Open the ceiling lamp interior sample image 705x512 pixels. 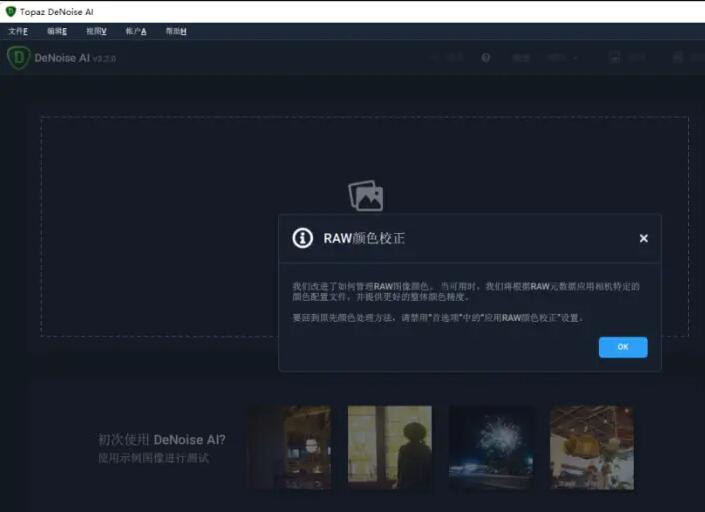coord(592,447)
